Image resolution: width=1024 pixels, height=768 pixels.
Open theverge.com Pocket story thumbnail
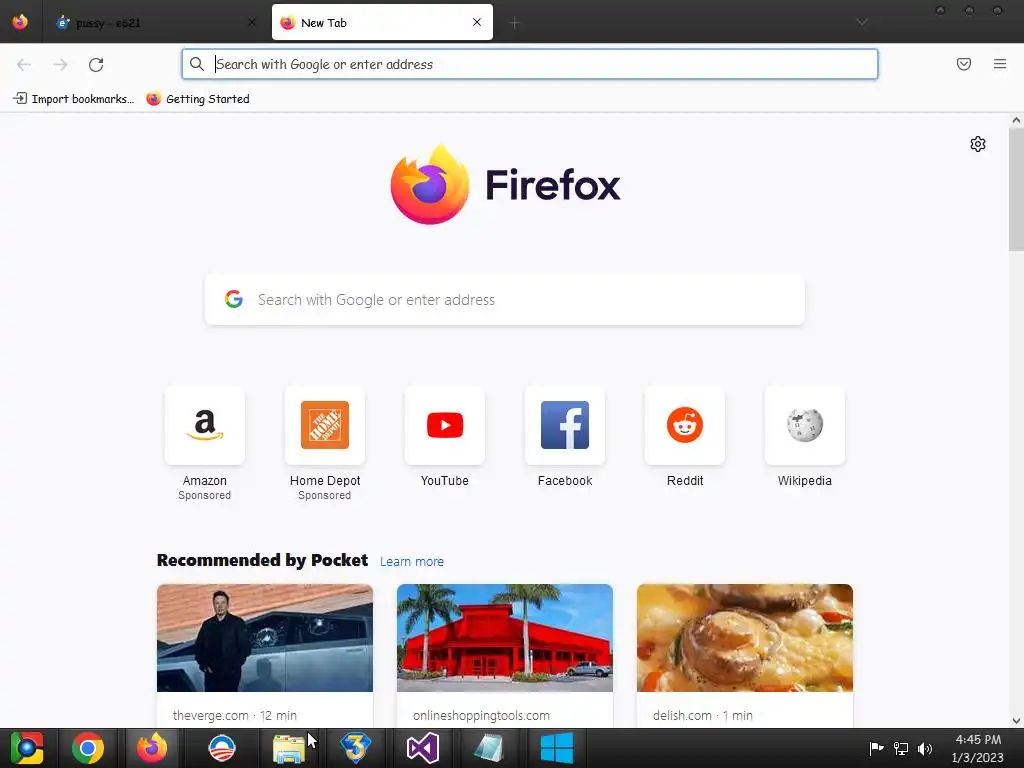coord(265,638)
